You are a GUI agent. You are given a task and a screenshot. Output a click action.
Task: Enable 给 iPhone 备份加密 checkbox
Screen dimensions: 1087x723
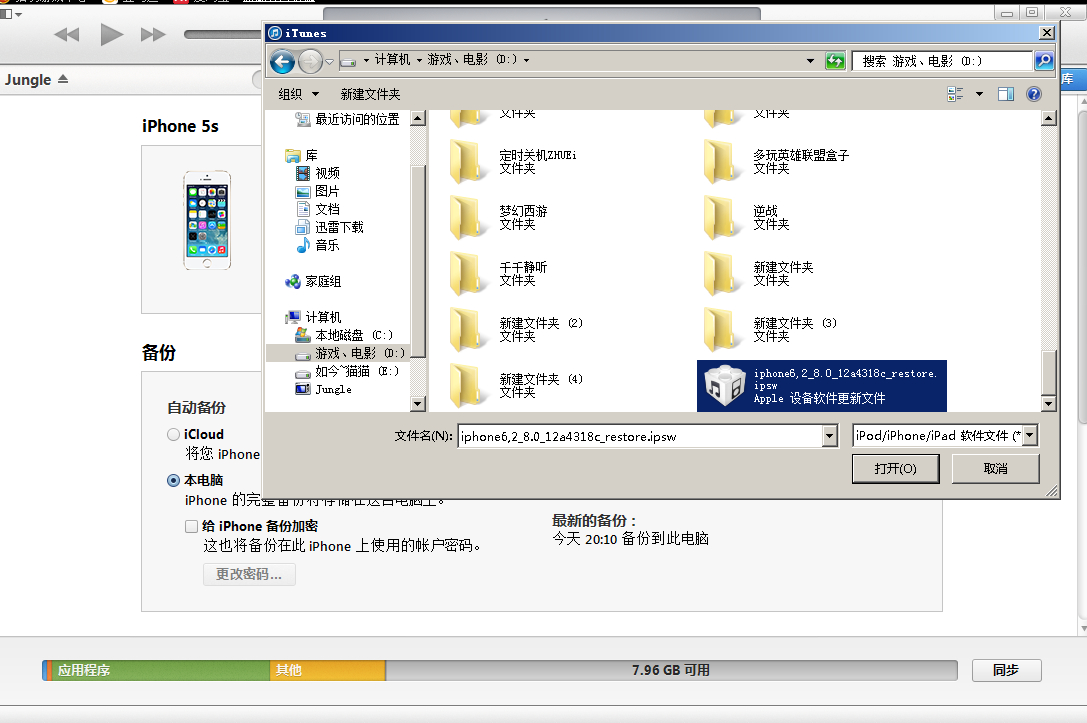(191, 526)
